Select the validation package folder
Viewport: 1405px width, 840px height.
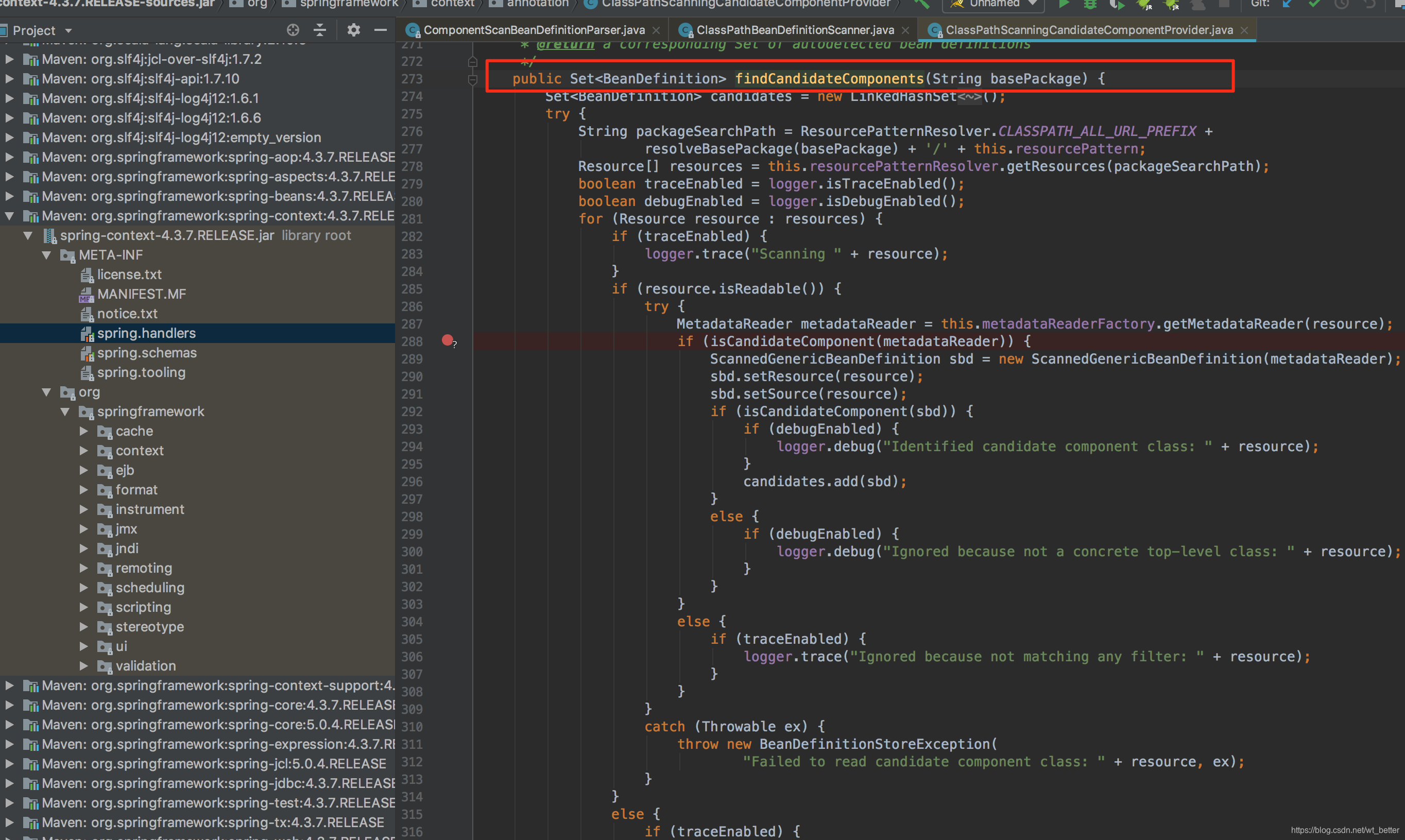pyautogui.click(x=145, y=665)
